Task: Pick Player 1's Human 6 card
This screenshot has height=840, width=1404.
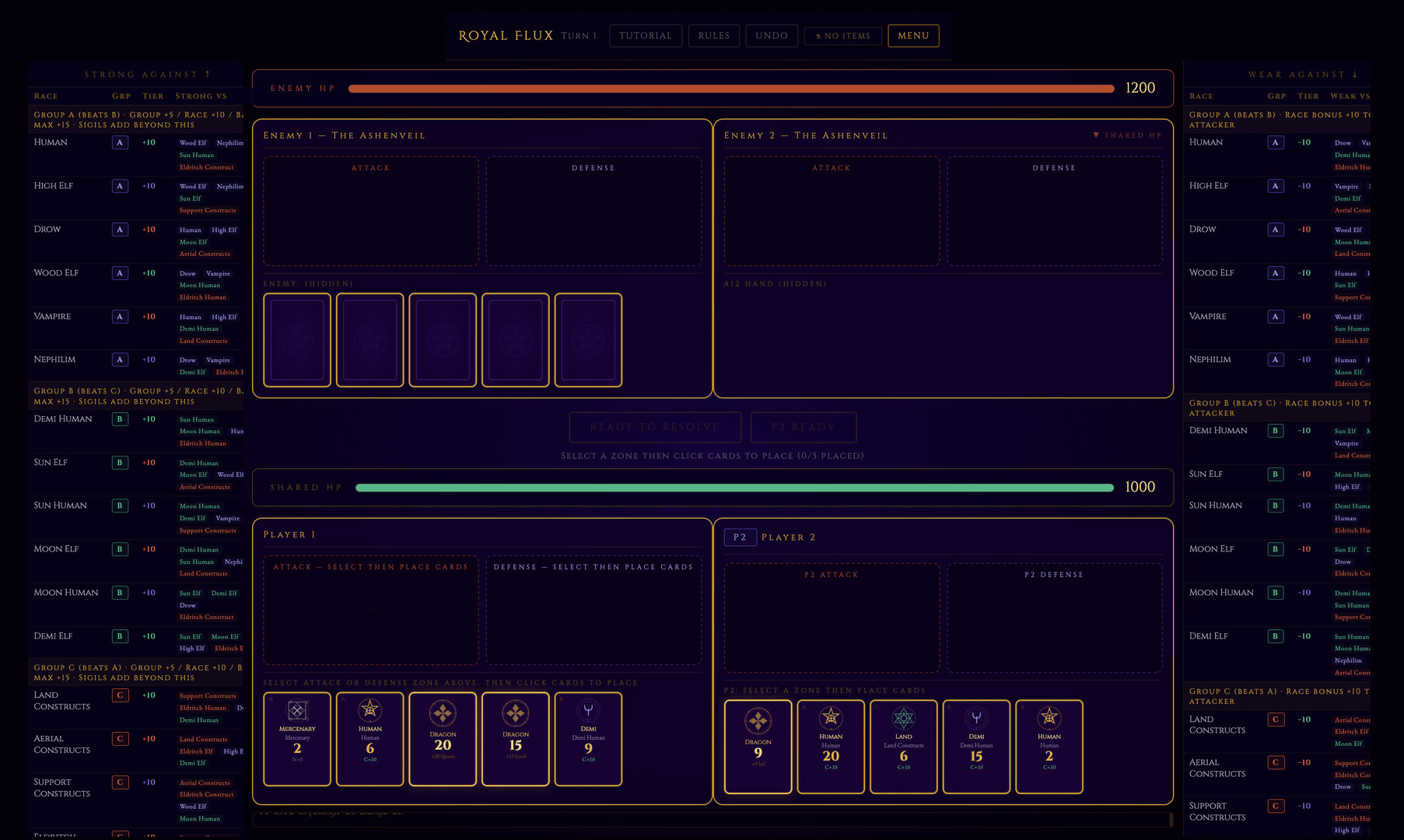Action: coord(369,739)
